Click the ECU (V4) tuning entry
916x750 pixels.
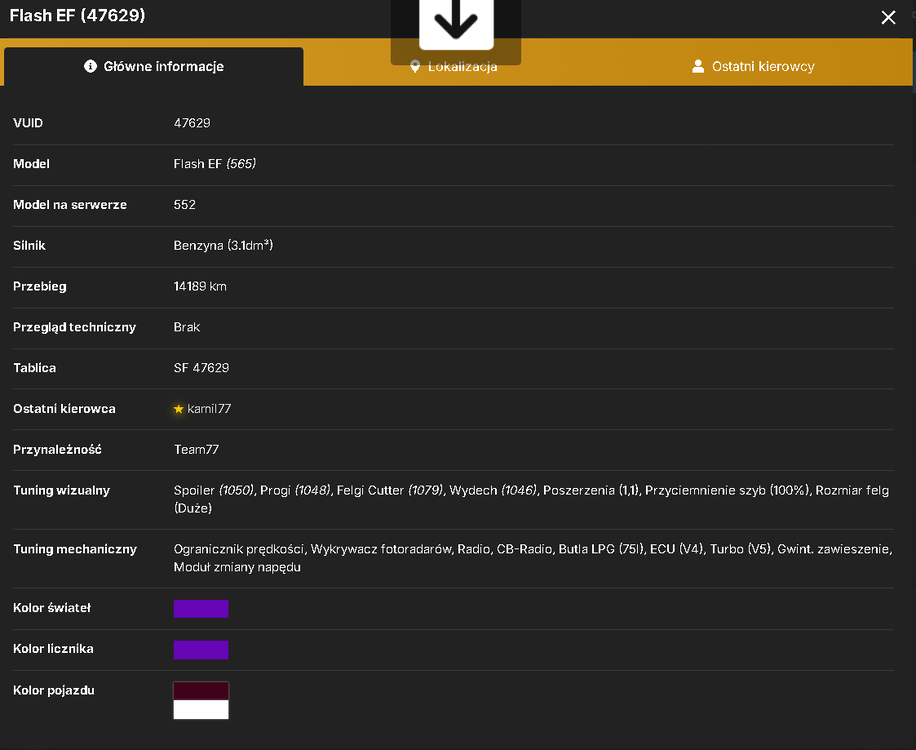676,550
